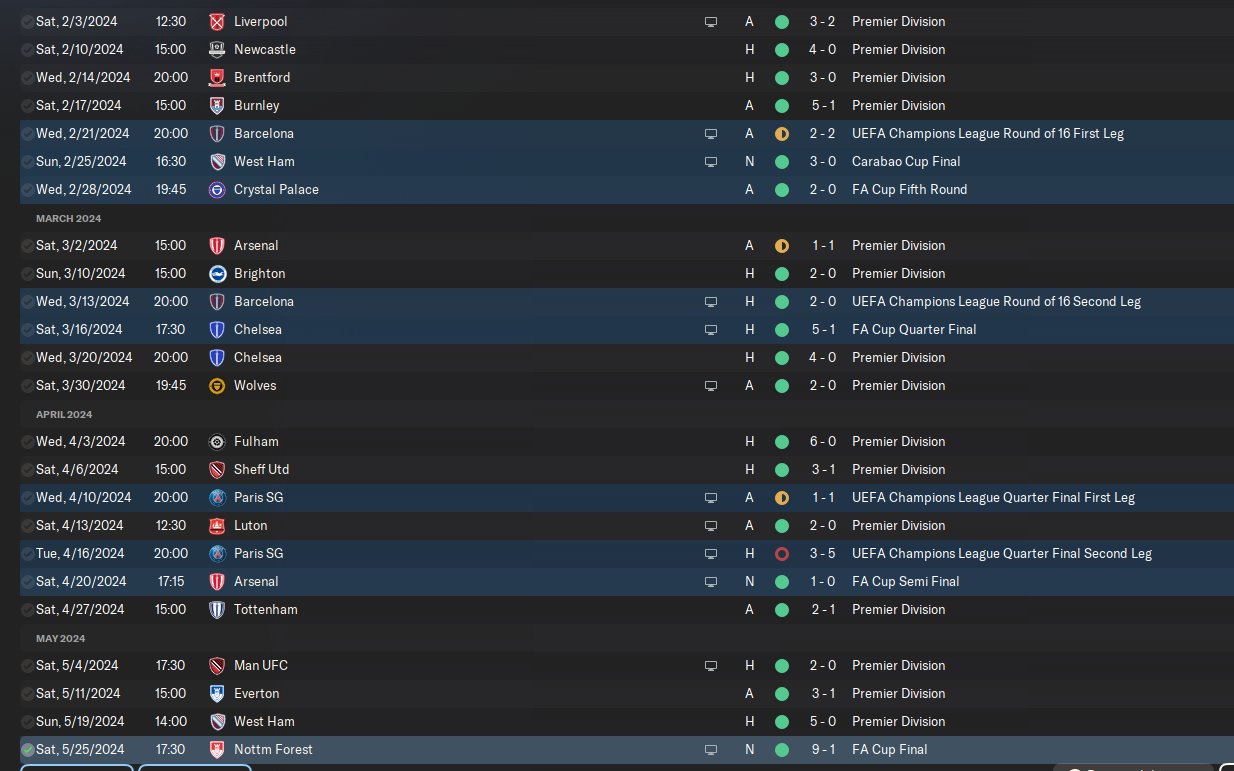Open the Newcastle team name link
This screenshot has width=1234, height=771.
click(x=265, y=49)
